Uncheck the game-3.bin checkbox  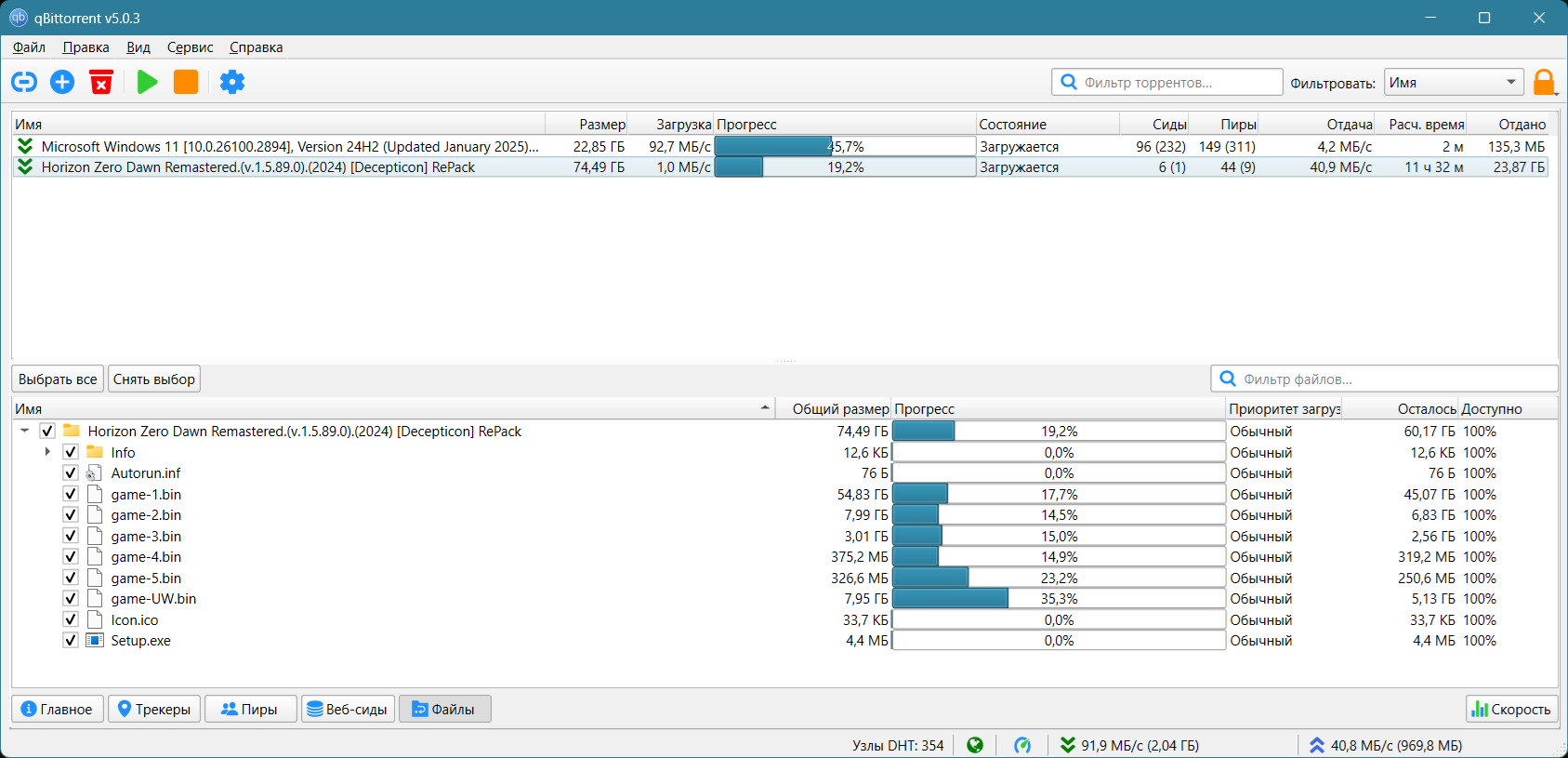(71, 536)
